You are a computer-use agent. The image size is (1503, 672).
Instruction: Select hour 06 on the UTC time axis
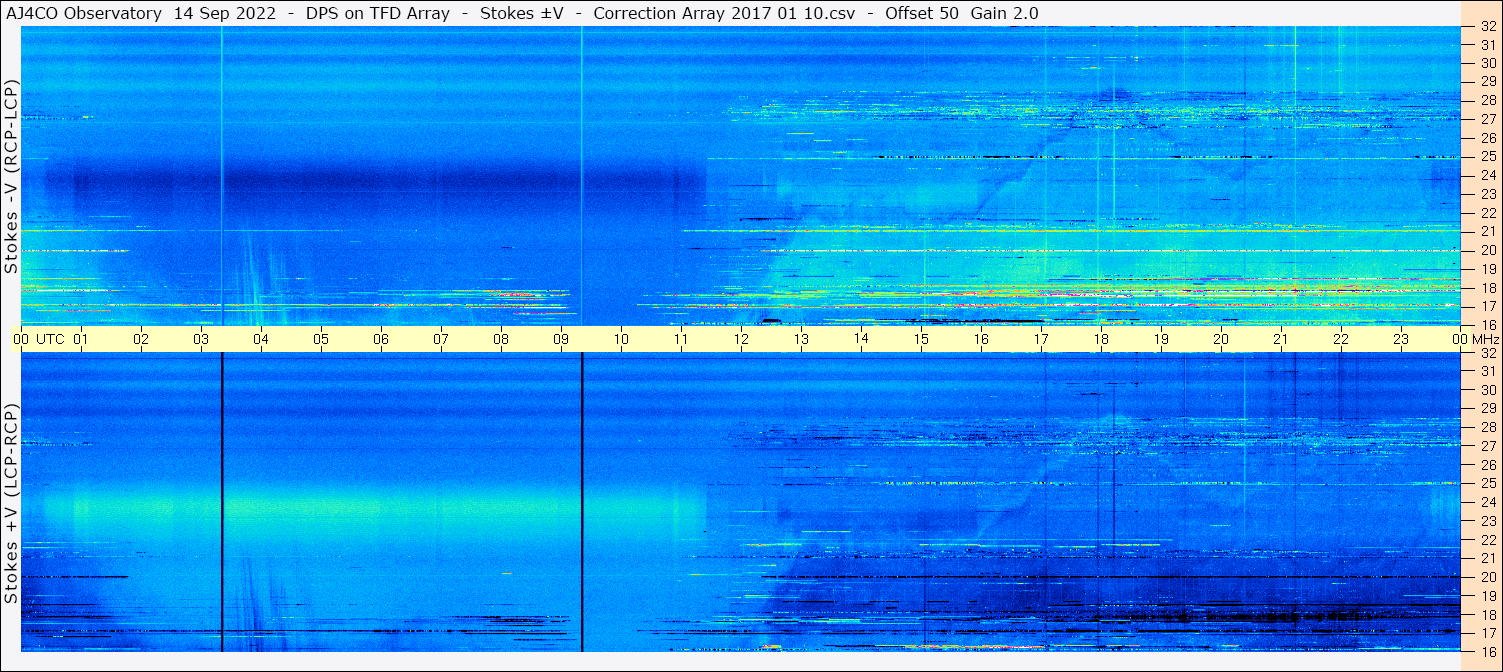coord(381,339)
